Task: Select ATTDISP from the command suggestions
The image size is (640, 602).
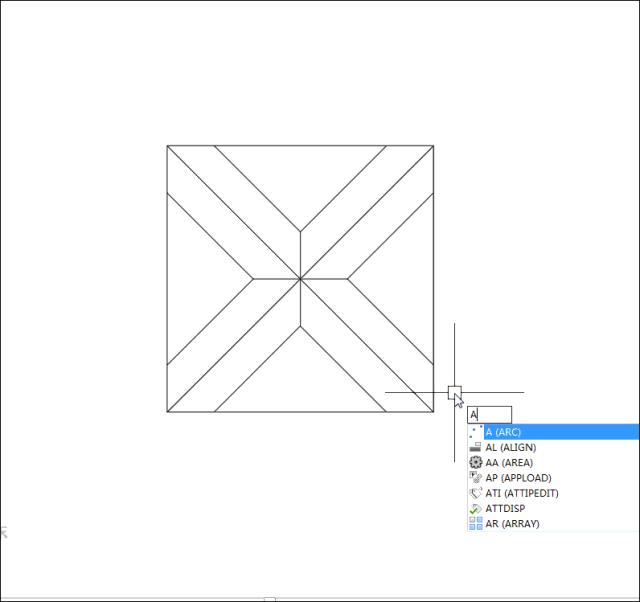Action: [x=505, y=509]
